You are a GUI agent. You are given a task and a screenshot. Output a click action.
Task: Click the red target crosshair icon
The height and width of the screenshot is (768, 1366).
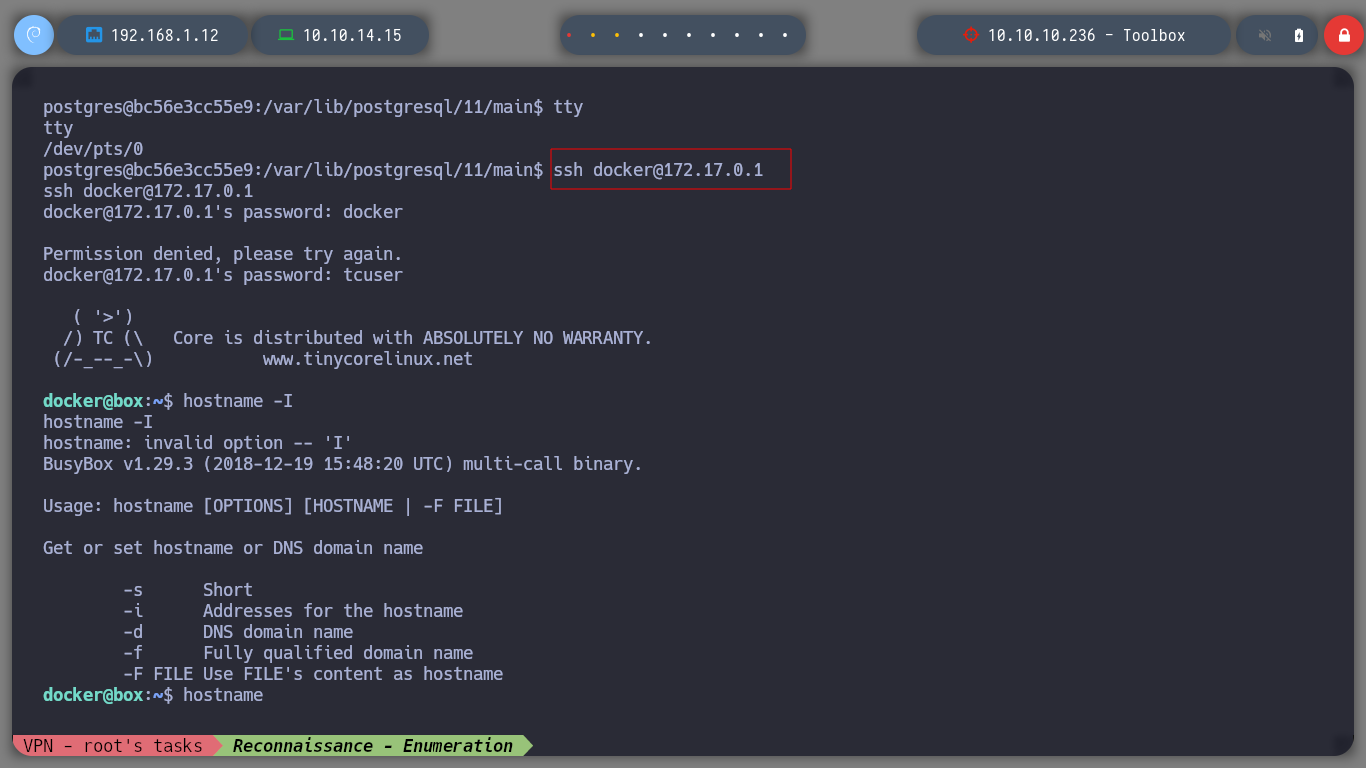(x=970, y=35)
